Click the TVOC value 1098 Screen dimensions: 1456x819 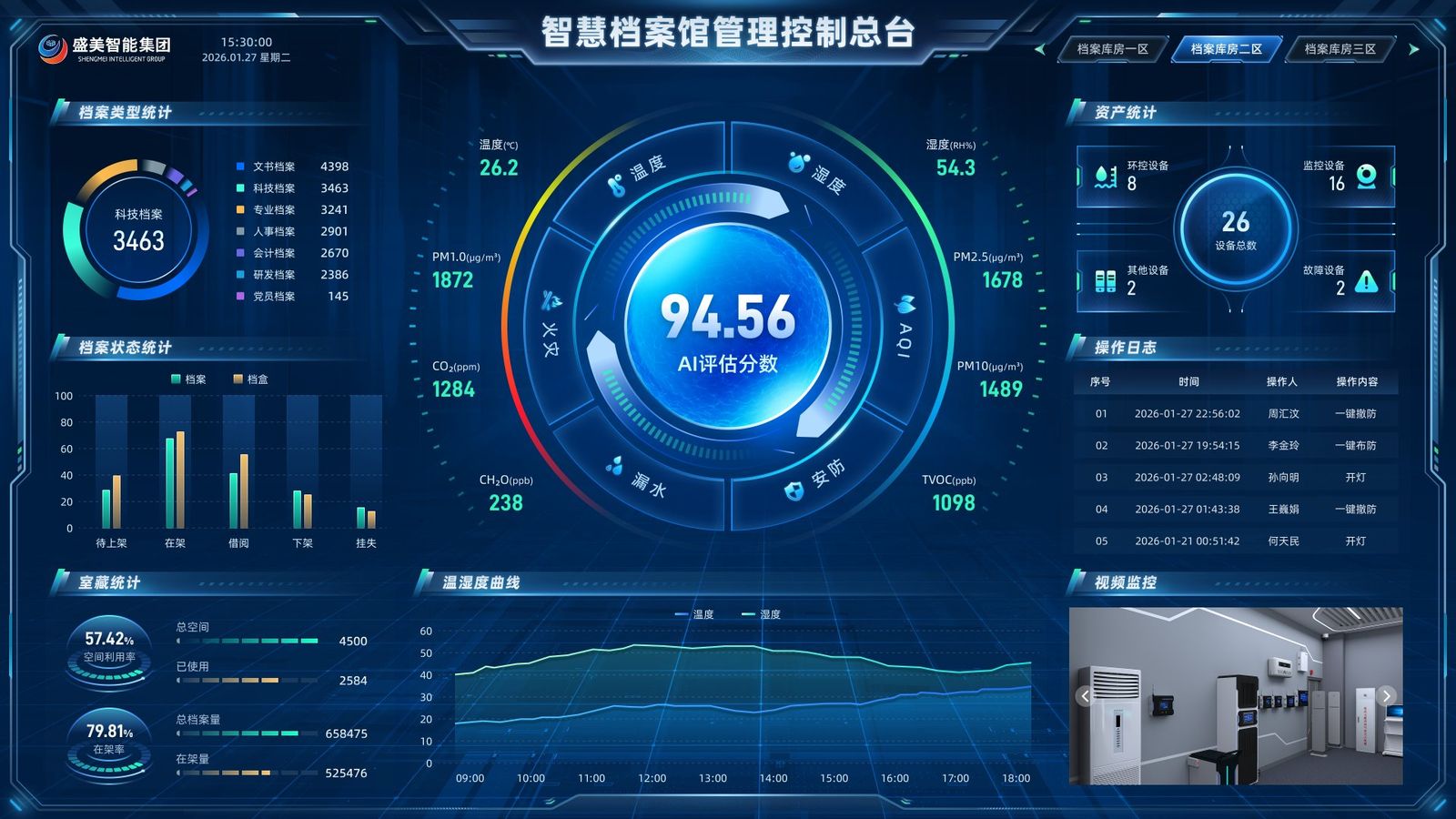coord(953,503)
